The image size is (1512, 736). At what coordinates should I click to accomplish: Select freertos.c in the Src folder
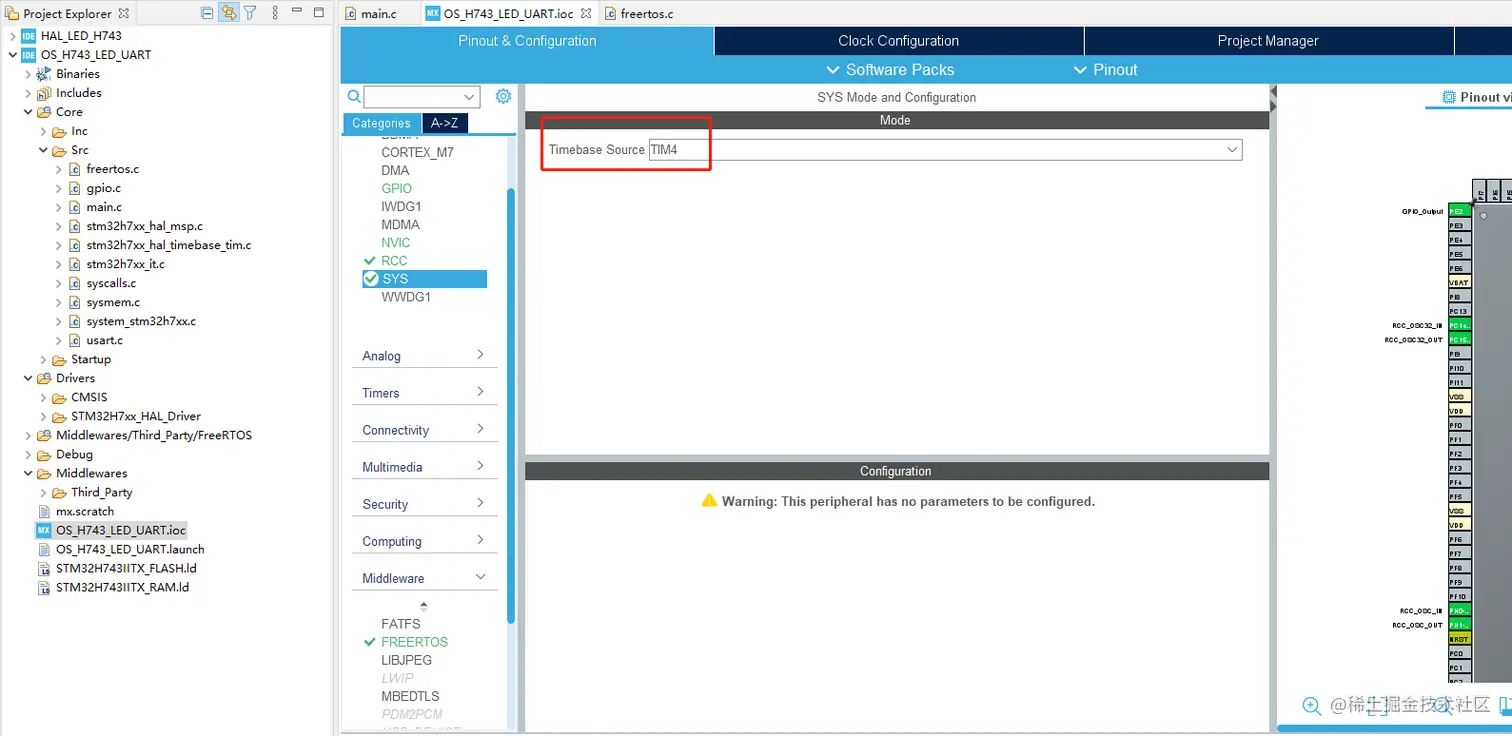tap(112, 169)
